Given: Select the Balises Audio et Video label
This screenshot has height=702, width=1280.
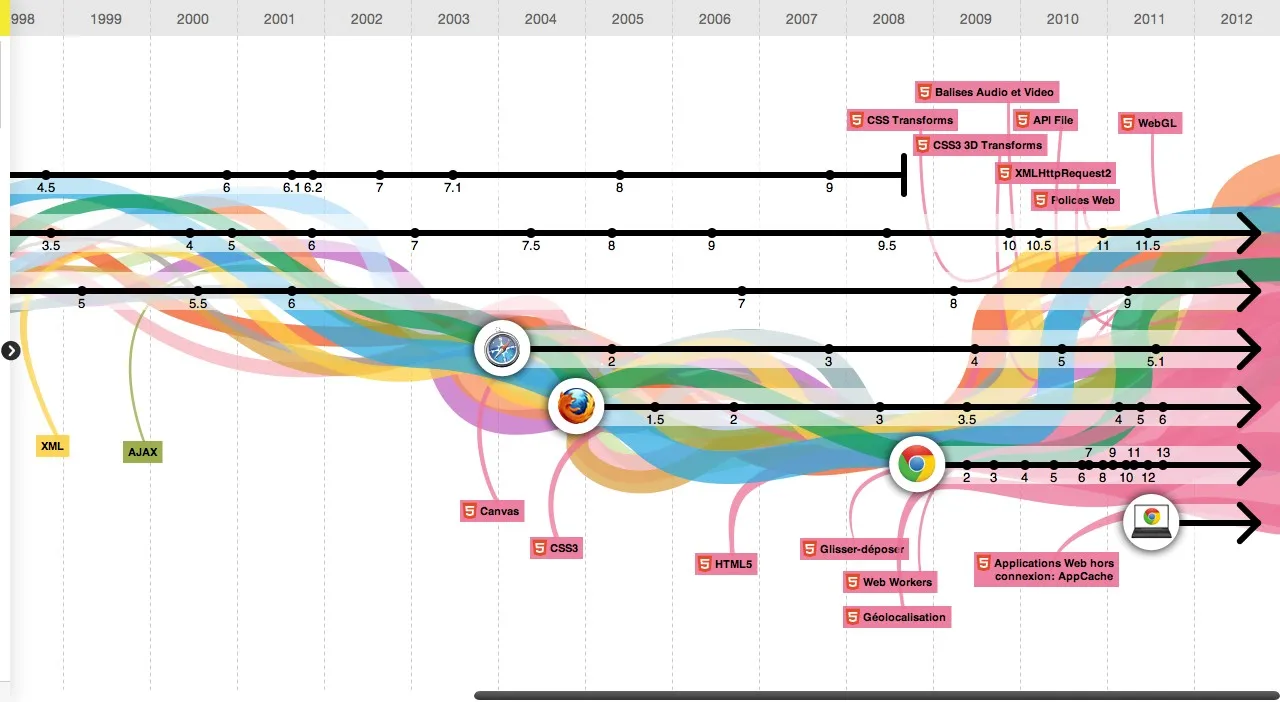Looking at the screenshot, I should tap(987, 92).
